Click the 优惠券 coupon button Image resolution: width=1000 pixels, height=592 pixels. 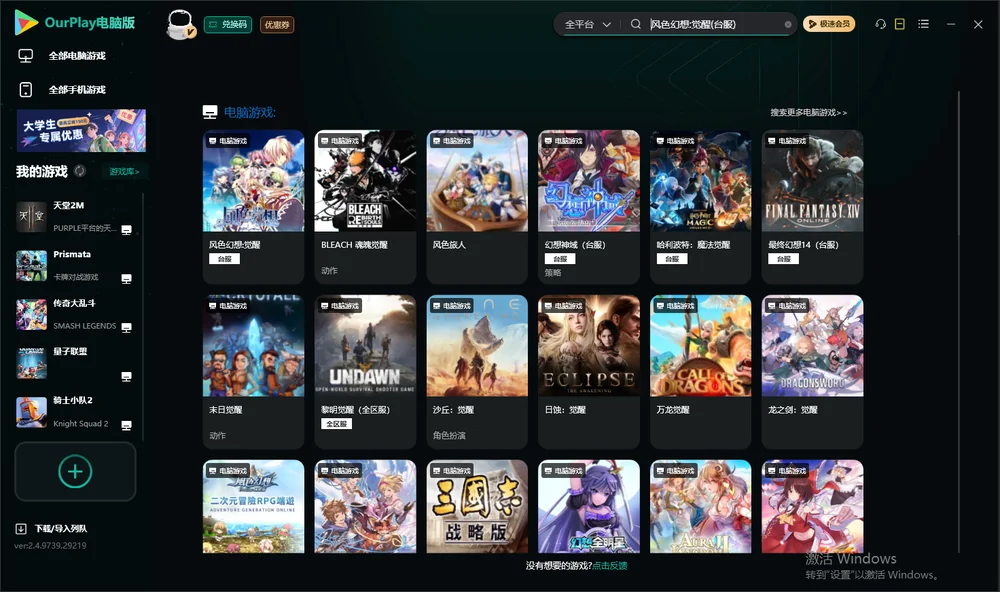point(277,25)
